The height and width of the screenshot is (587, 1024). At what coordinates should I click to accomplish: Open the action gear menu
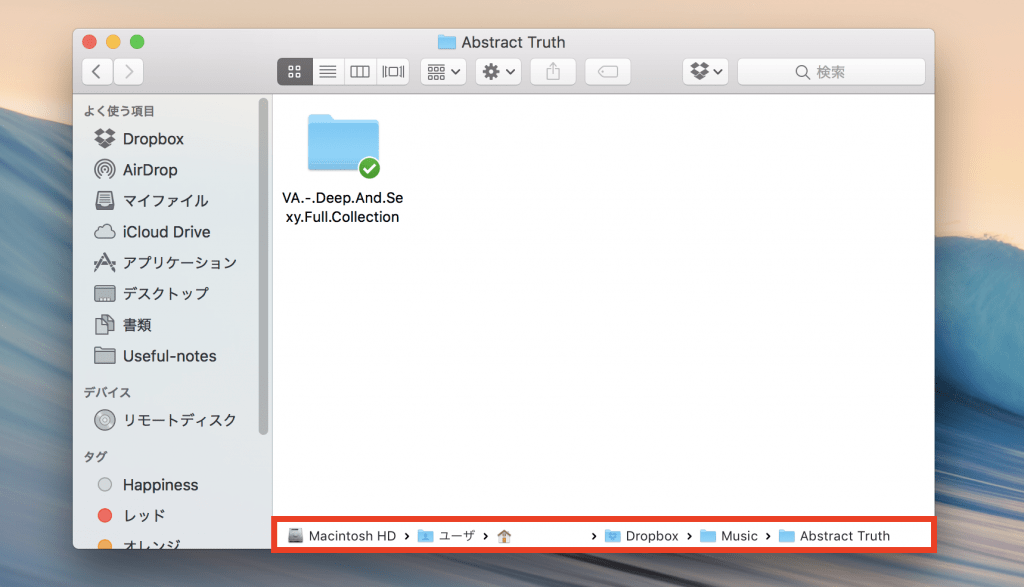coord(497,71)
